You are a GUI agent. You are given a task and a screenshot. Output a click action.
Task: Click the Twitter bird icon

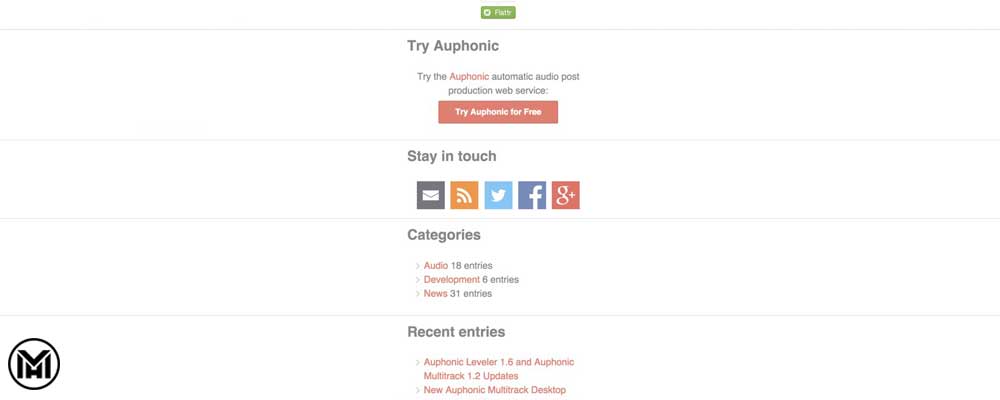tap(498, 196)
